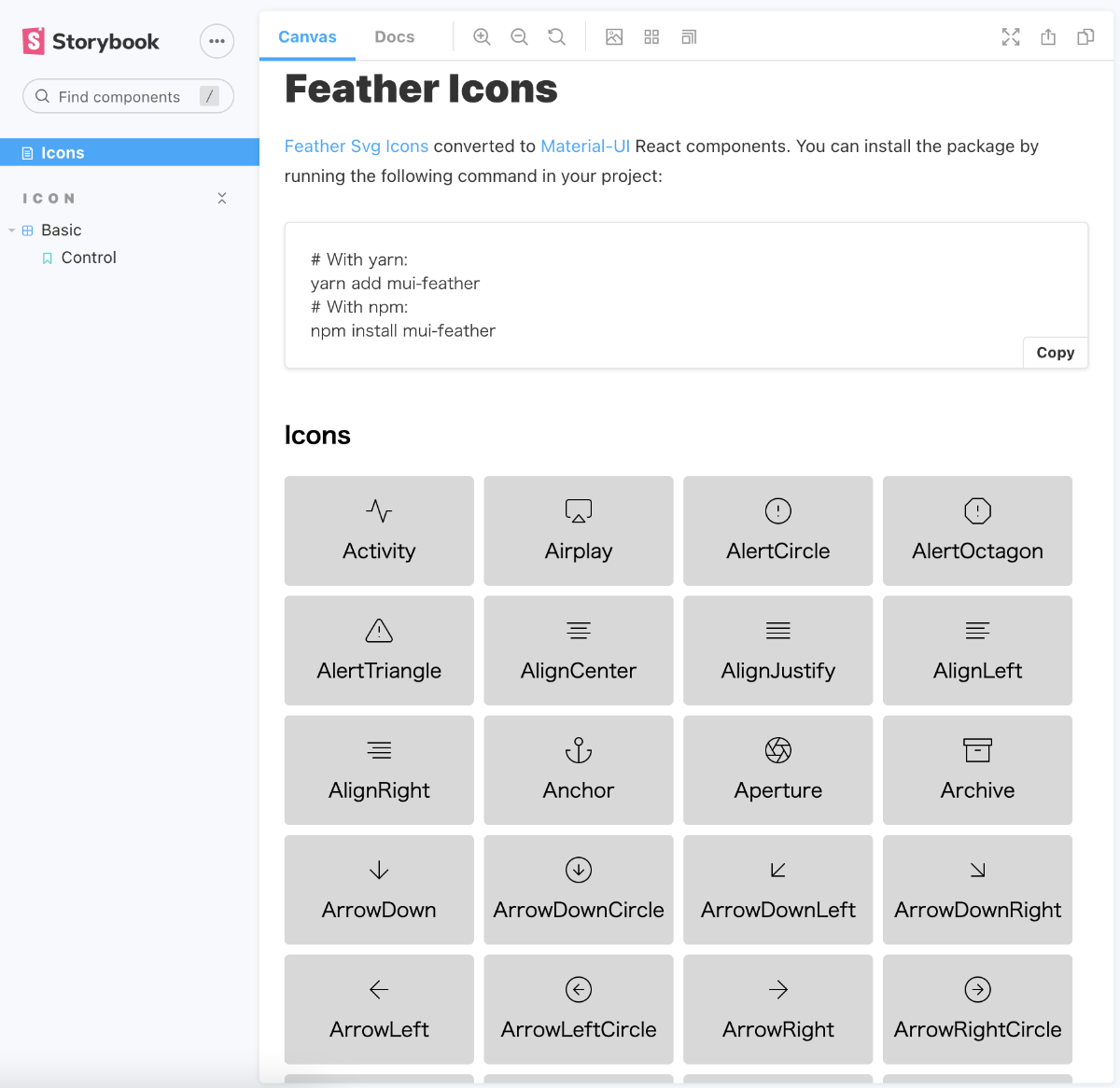Screen dimensions: 1120x1088
Task: Click the Airplay icon tile
Action: click(x=579, y=531)
